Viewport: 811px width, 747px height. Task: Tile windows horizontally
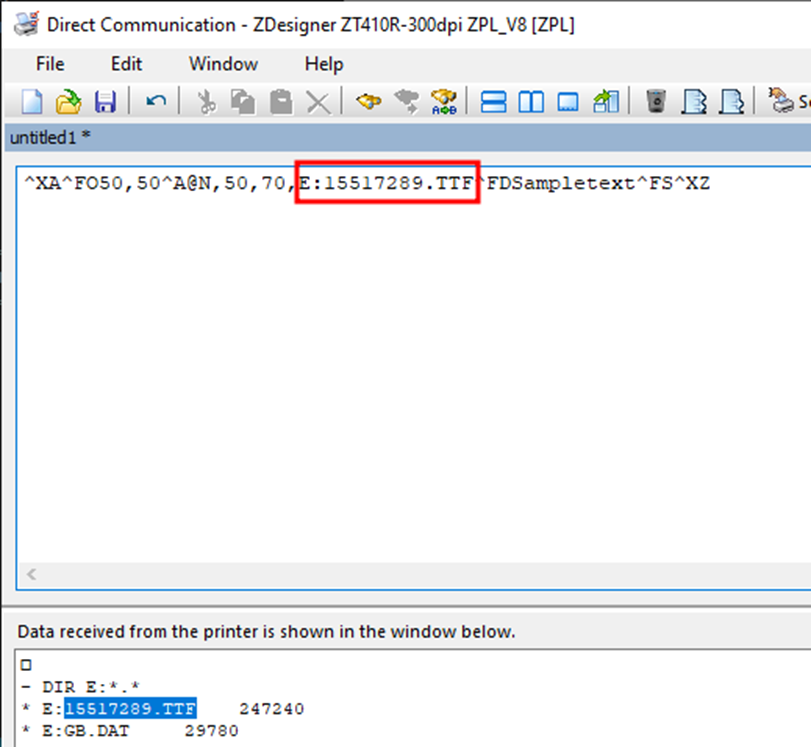[x=494, y=101]
